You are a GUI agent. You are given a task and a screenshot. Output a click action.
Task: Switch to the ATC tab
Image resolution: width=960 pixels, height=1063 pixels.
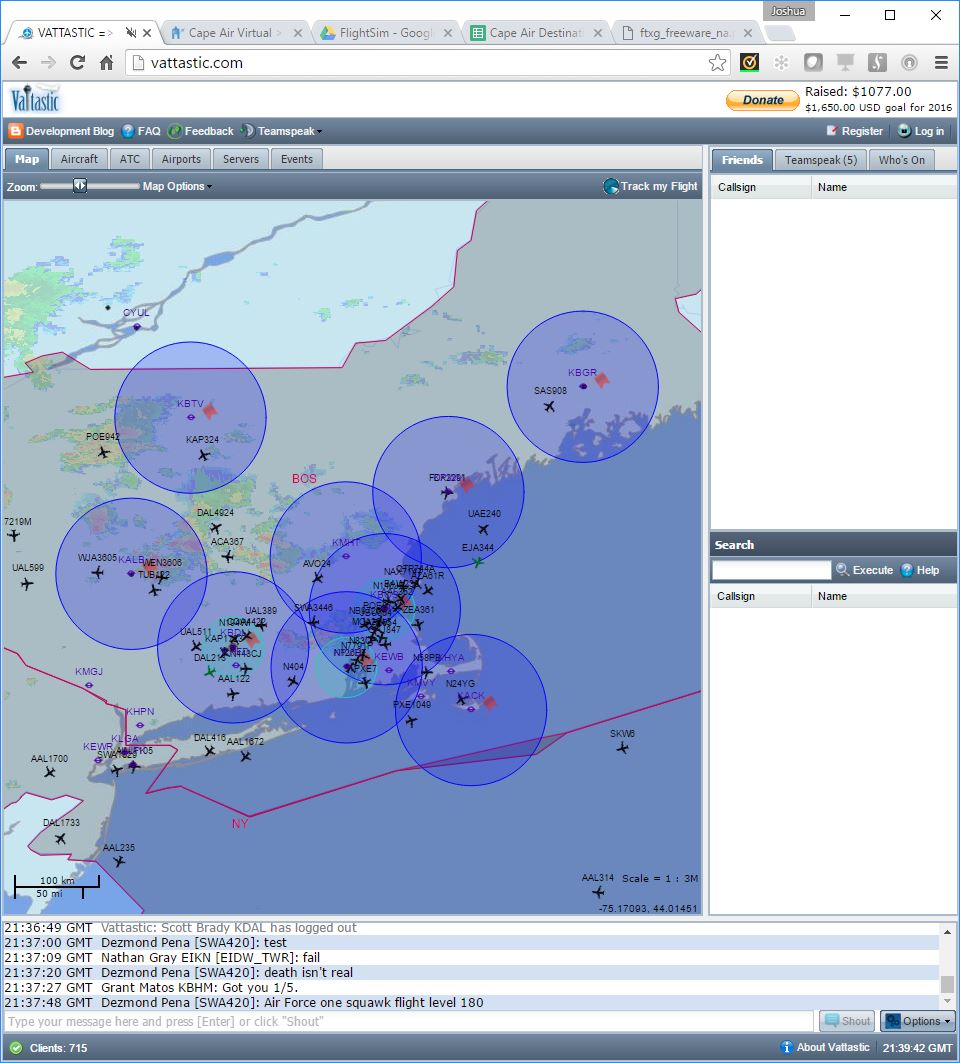129,159
